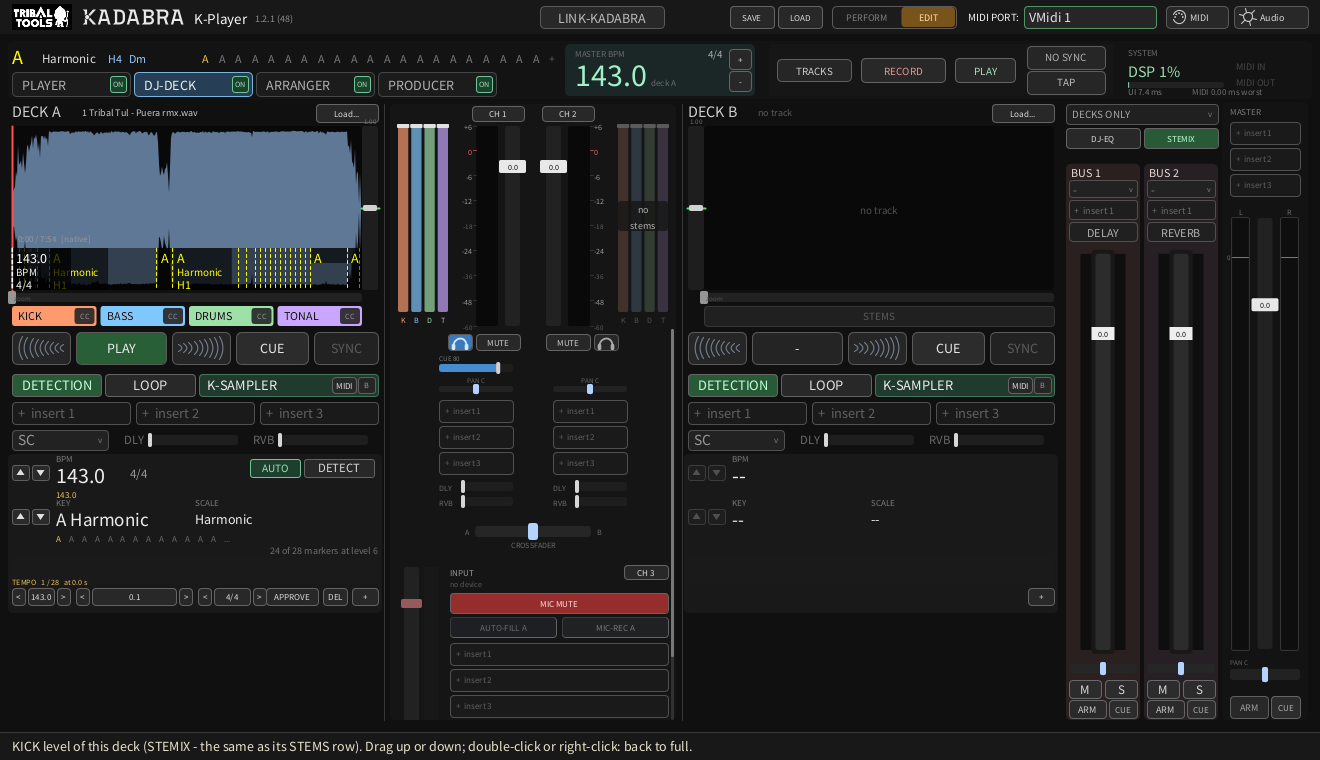Toggle the PLAYER module ON switch
This screenshot has height=760, width=1320.
(119, 85)
